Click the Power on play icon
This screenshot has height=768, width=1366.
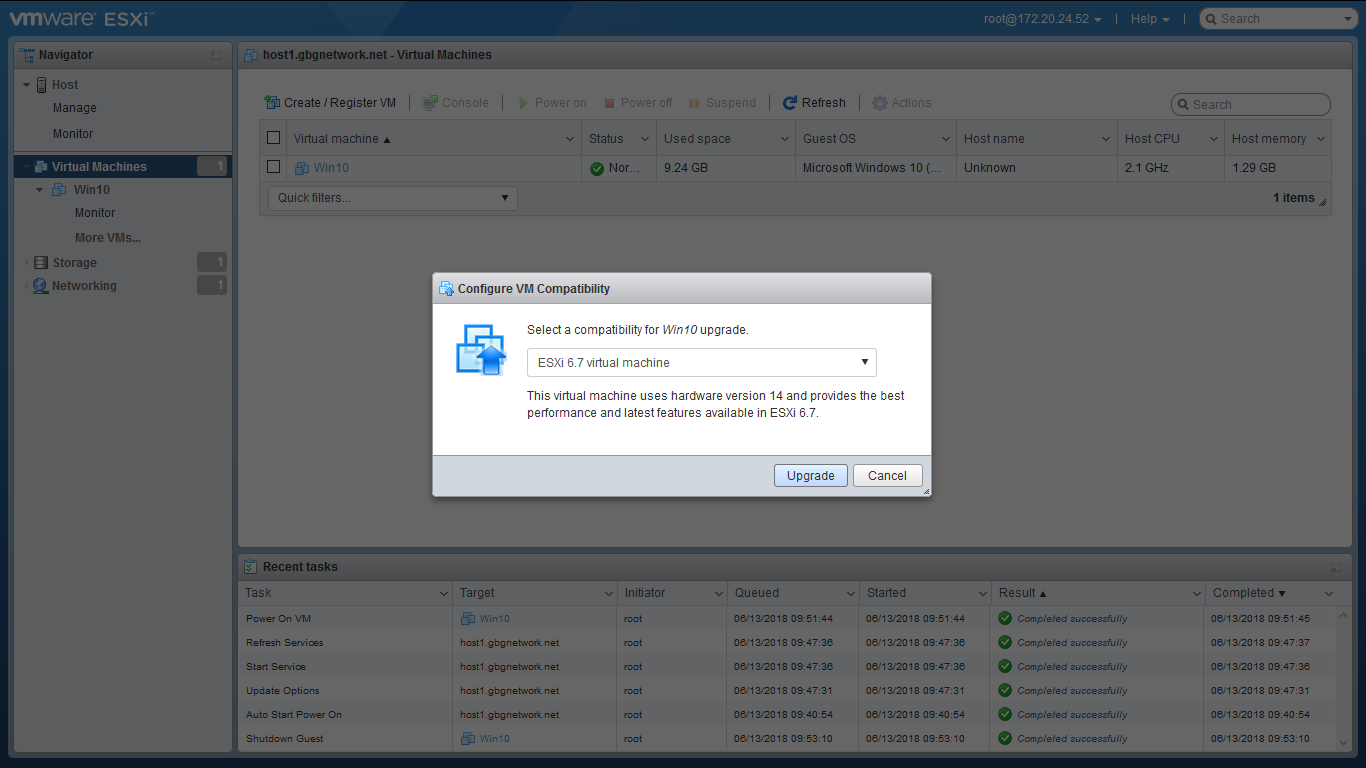522,103
